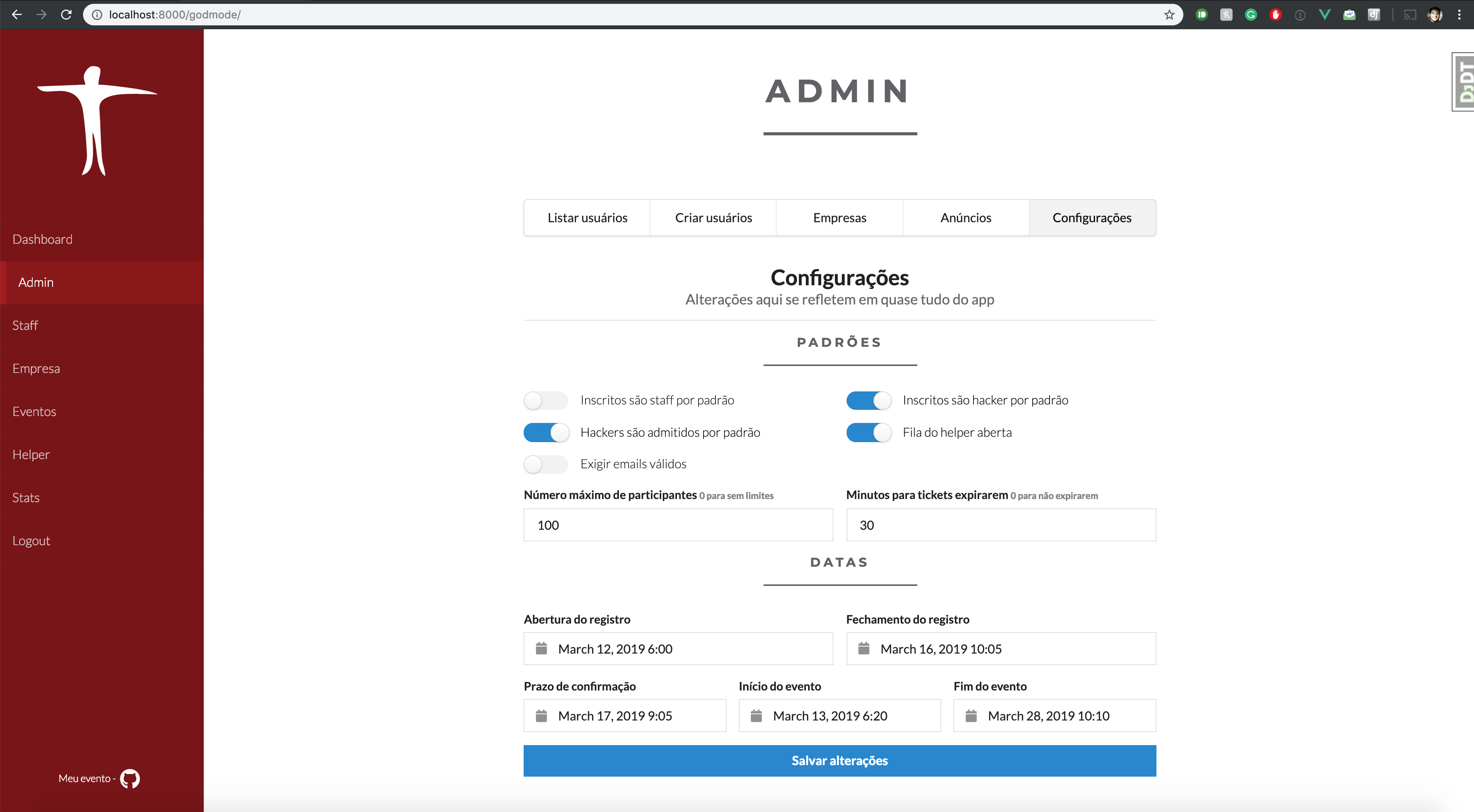Open the Abertura do registro date picker
1474x812 pixels.
(678, 648)
